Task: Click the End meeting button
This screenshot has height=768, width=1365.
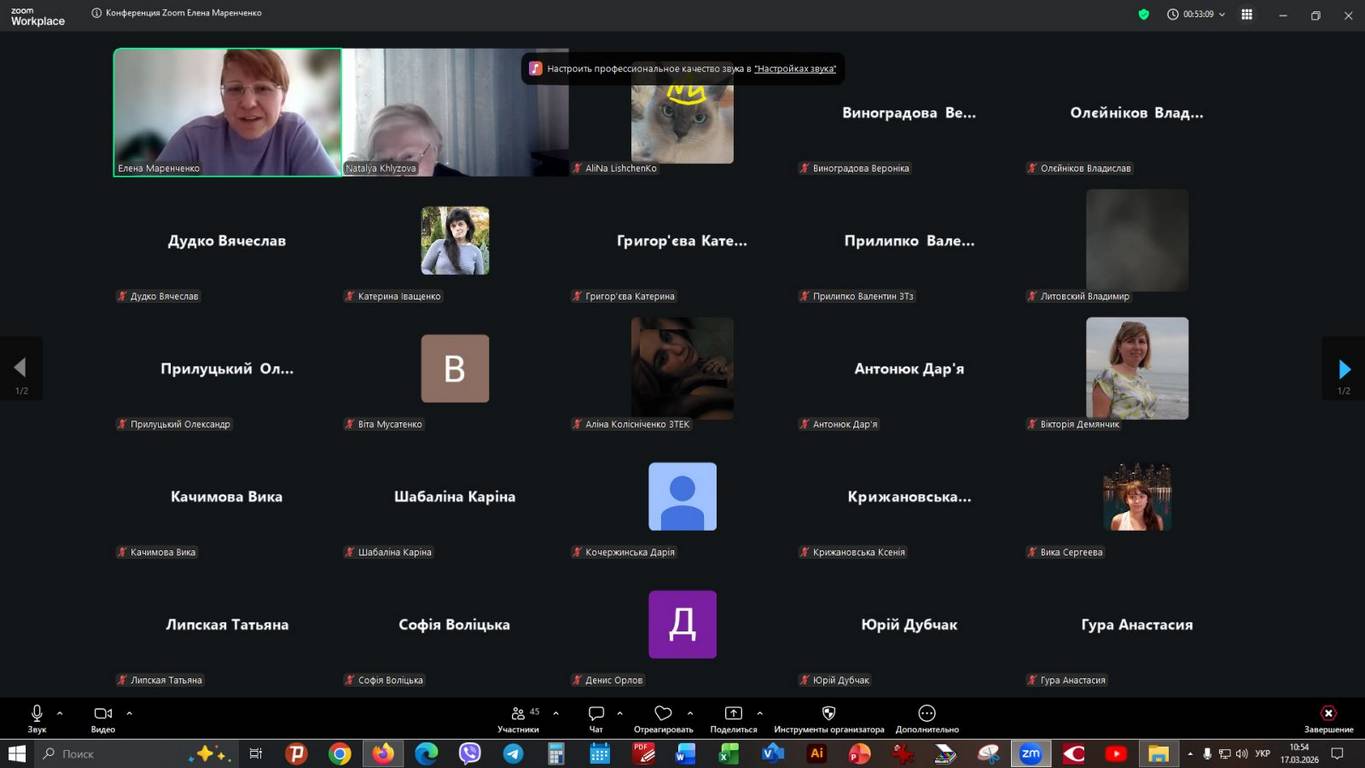Action: (1328, 714)
